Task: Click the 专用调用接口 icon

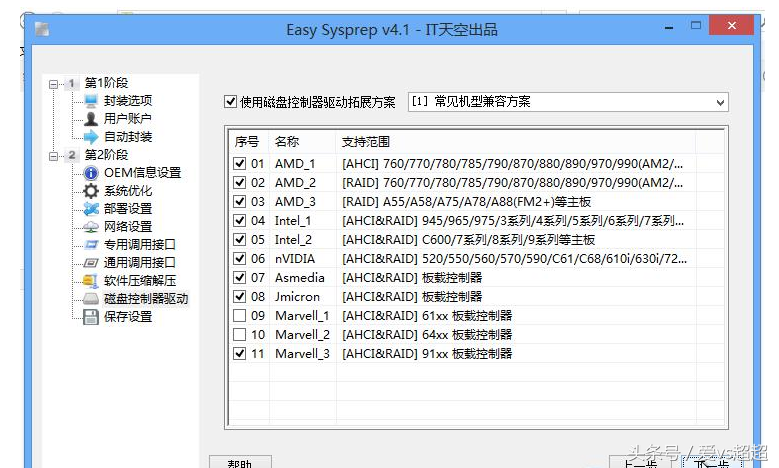Action: [91, 244]
